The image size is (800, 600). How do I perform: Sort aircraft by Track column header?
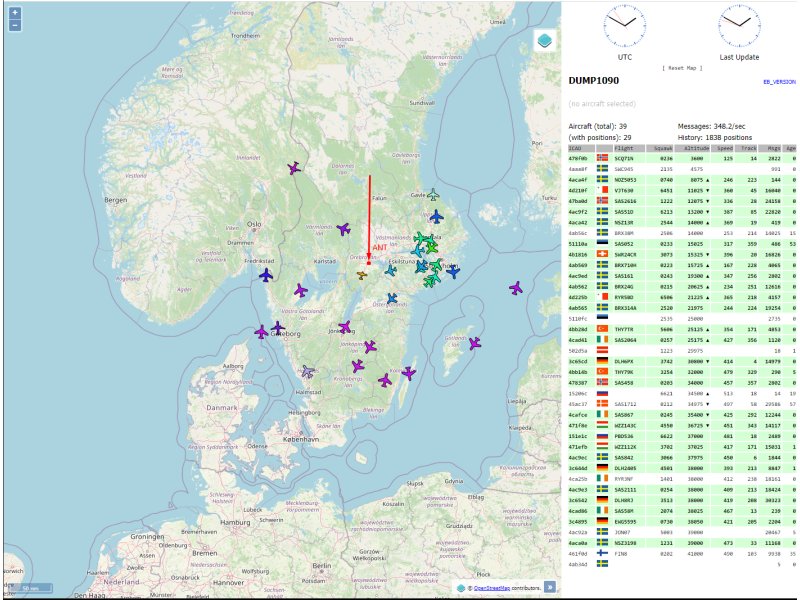[x=746, y=148]
